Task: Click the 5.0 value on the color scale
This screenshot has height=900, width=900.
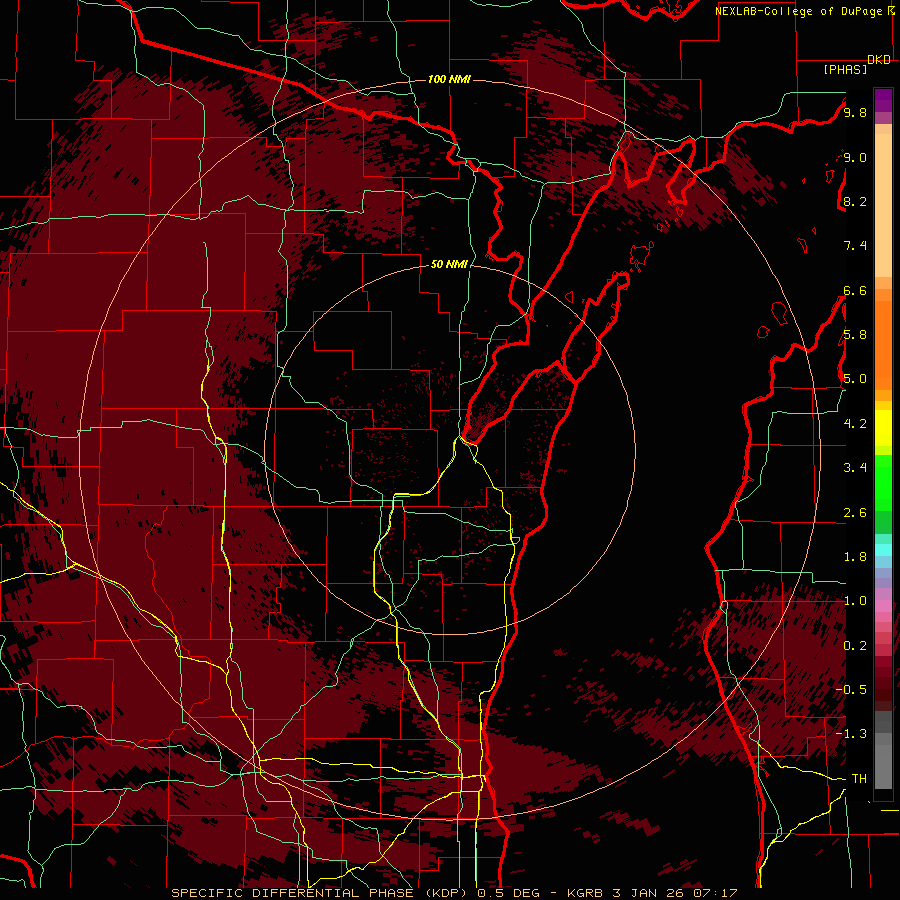Action: point(855,379)
